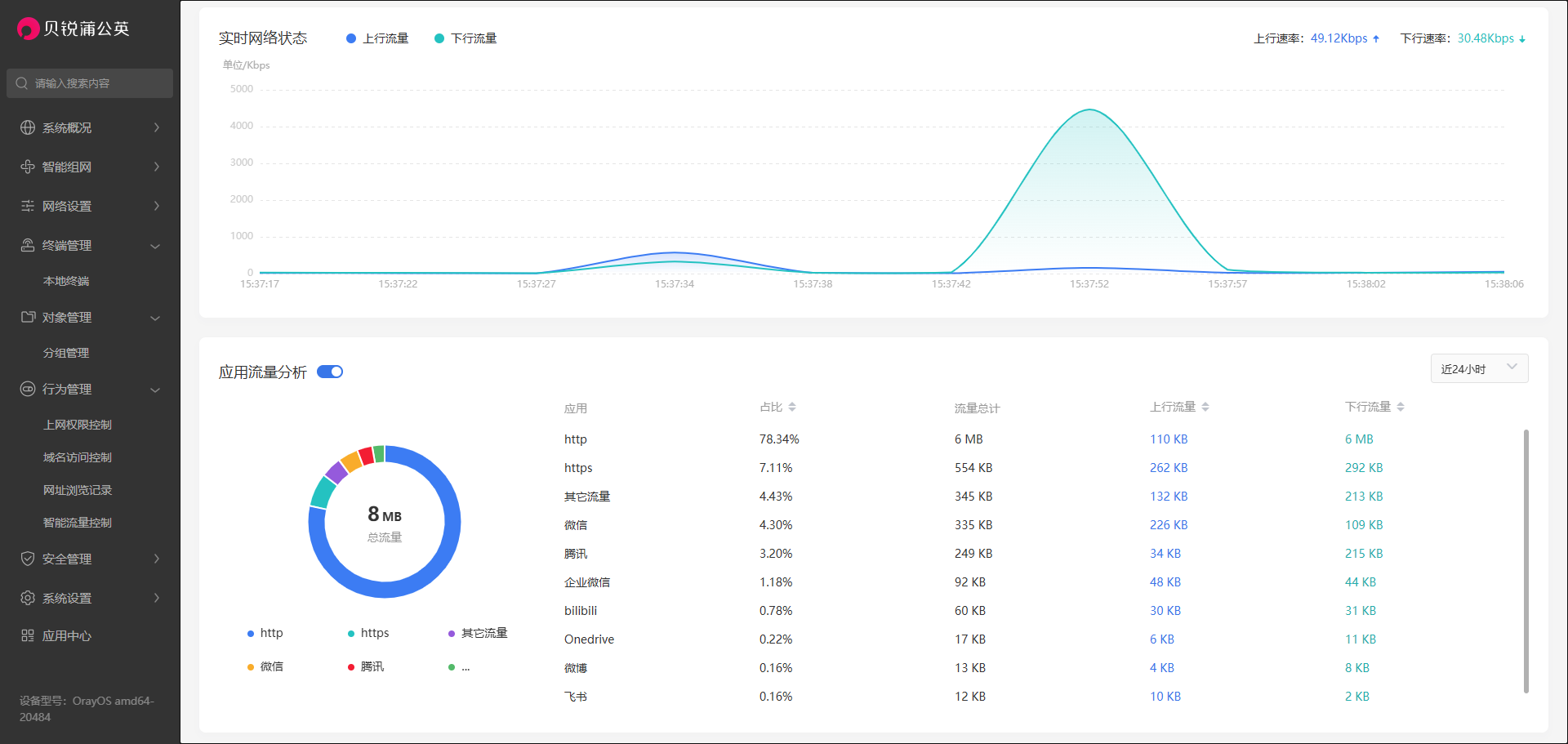
Task: Click the 设备型号 OrayOS amd64-20484 text
Action: click(x=87, y=709)
